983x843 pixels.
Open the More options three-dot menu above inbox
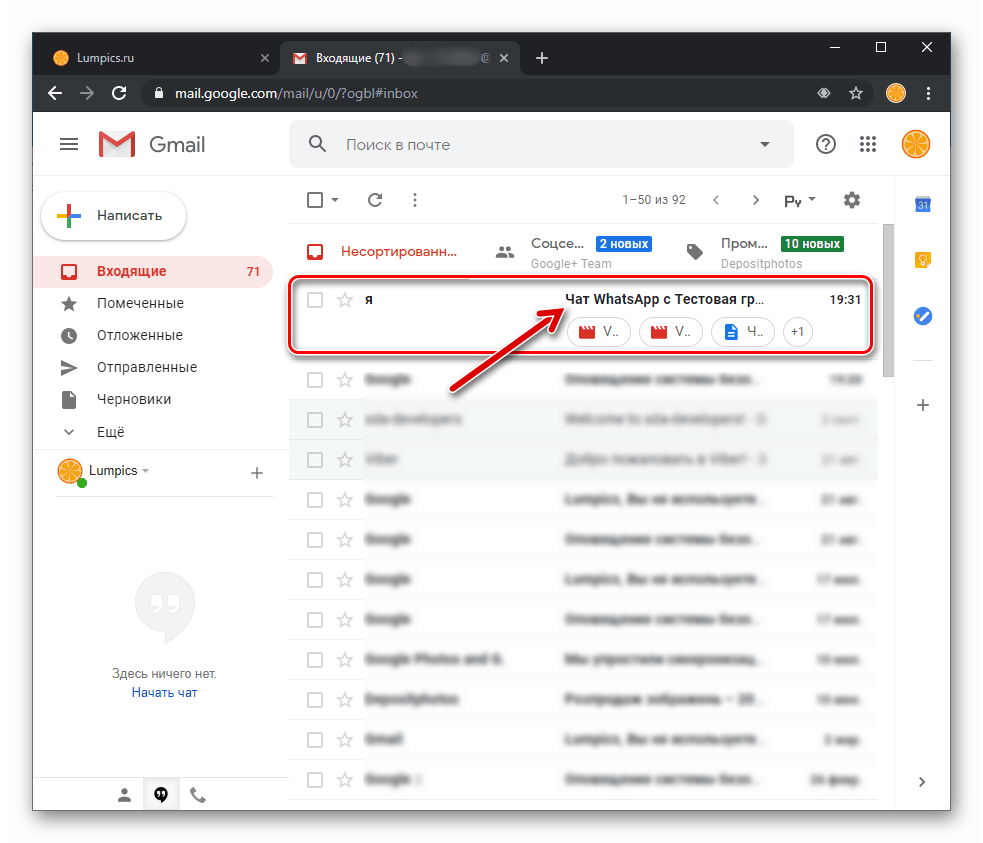click(414, 200)
